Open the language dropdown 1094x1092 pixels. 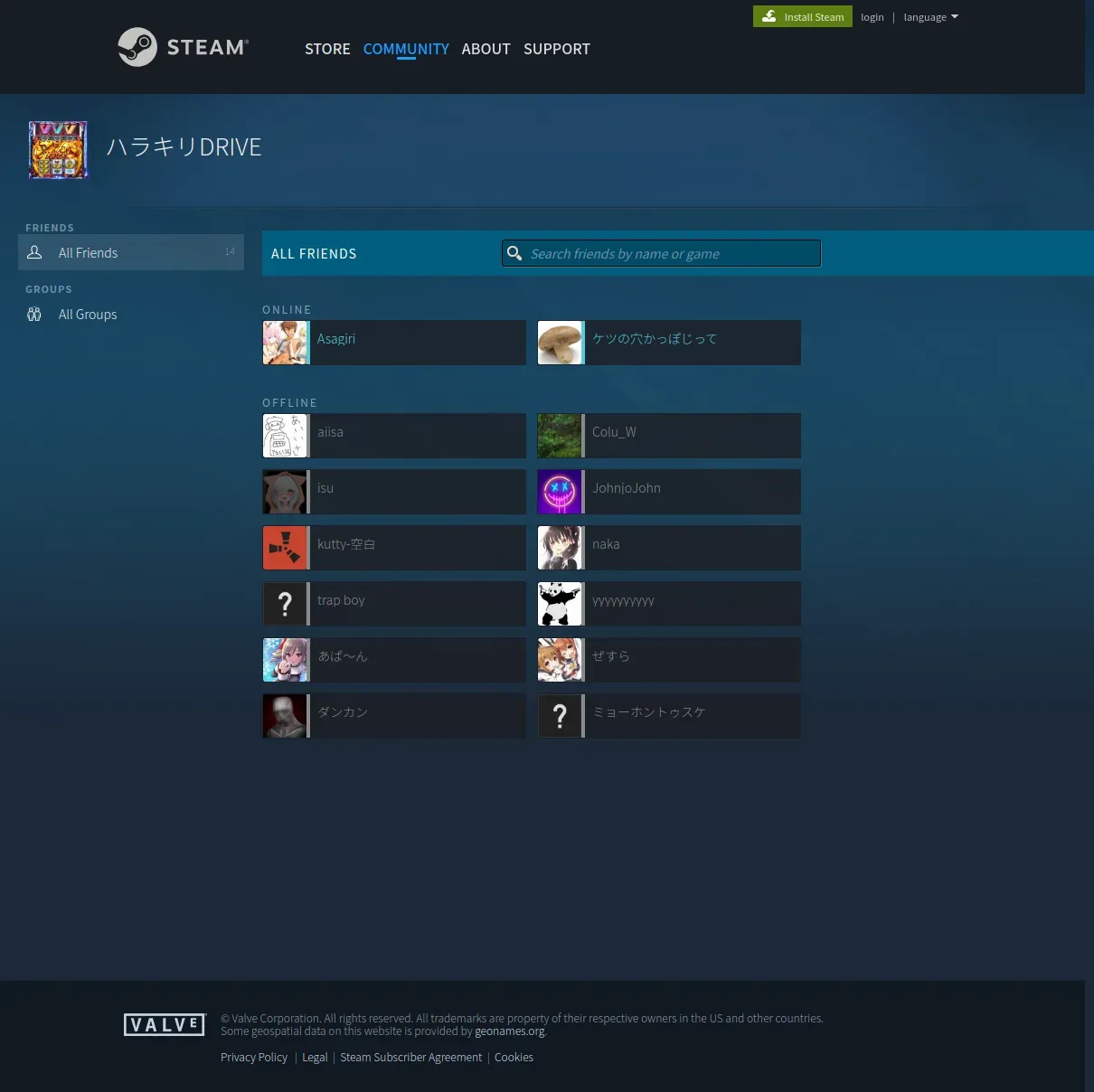pos(930,17)
